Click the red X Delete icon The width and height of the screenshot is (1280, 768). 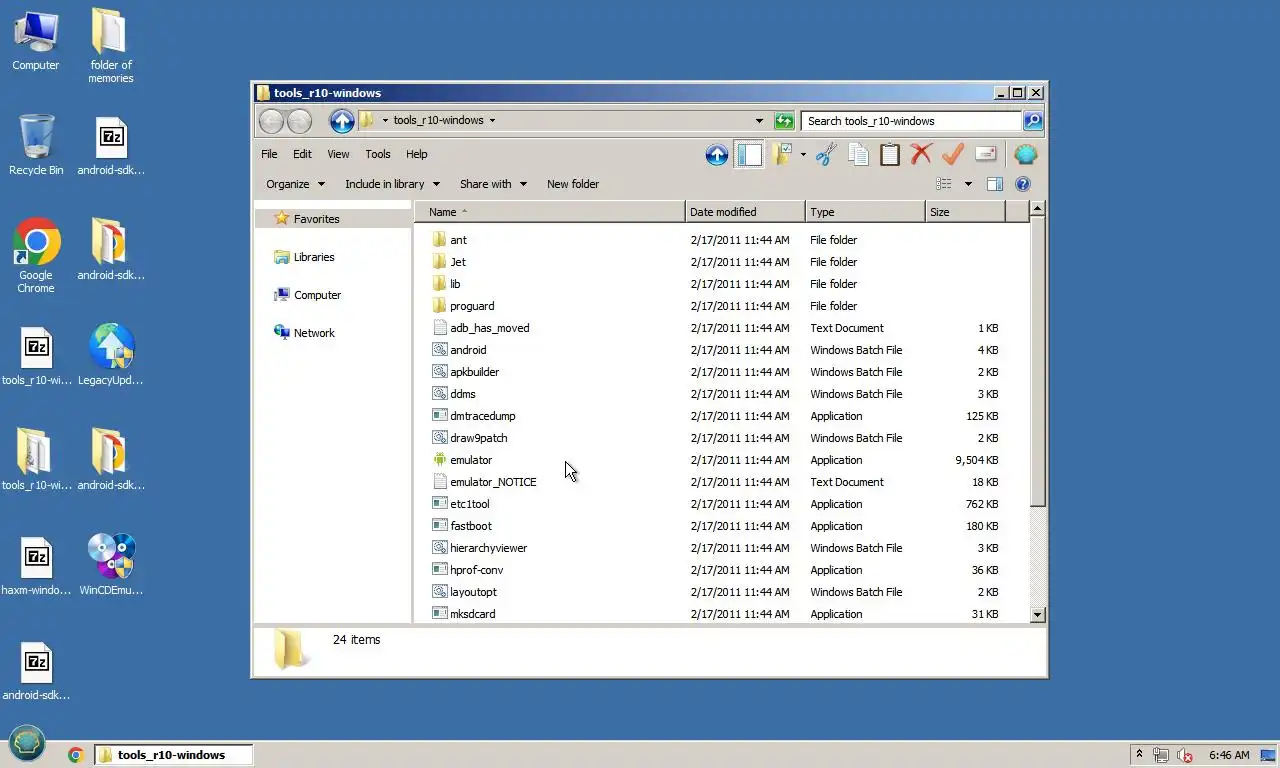tap(921, 155)
